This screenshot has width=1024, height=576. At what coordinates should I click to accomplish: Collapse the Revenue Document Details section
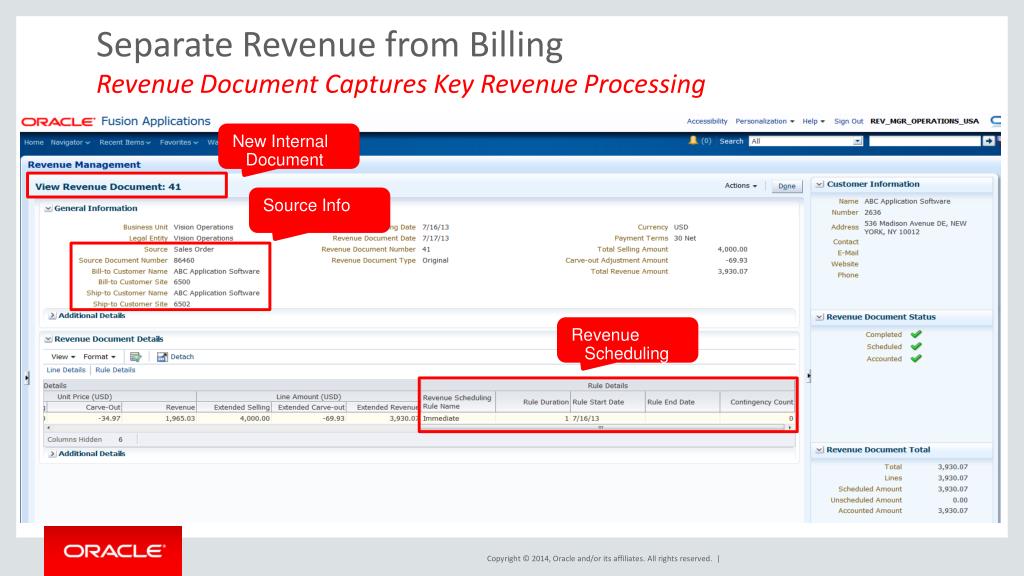[x=48, y=339]
